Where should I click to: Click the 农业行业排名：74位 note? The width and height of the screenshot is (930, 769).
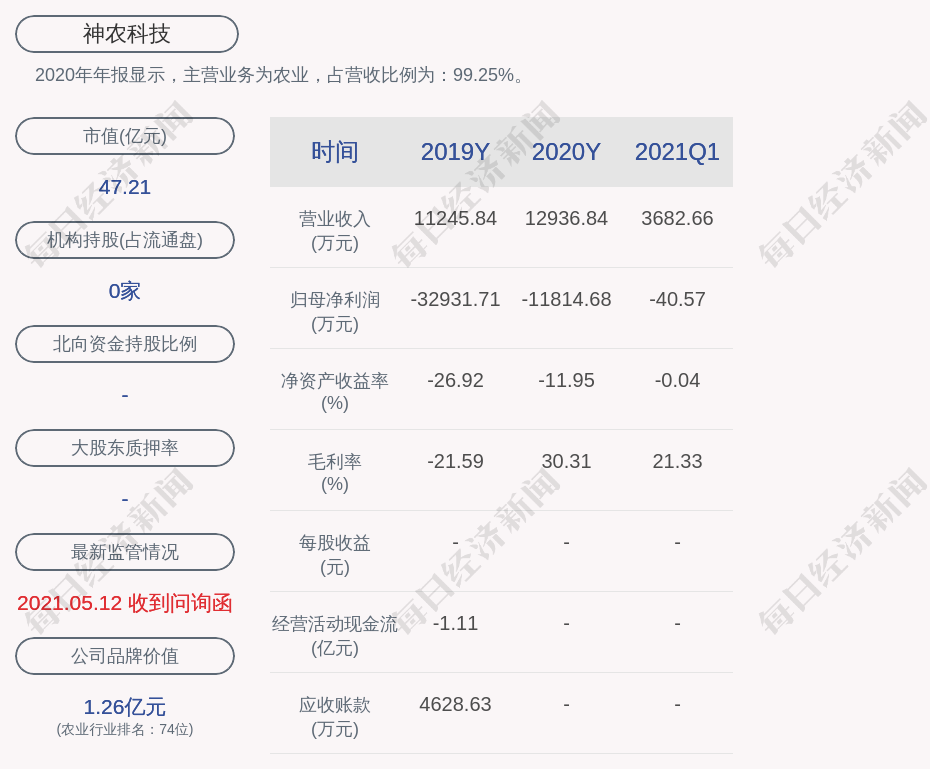(125, 729)
